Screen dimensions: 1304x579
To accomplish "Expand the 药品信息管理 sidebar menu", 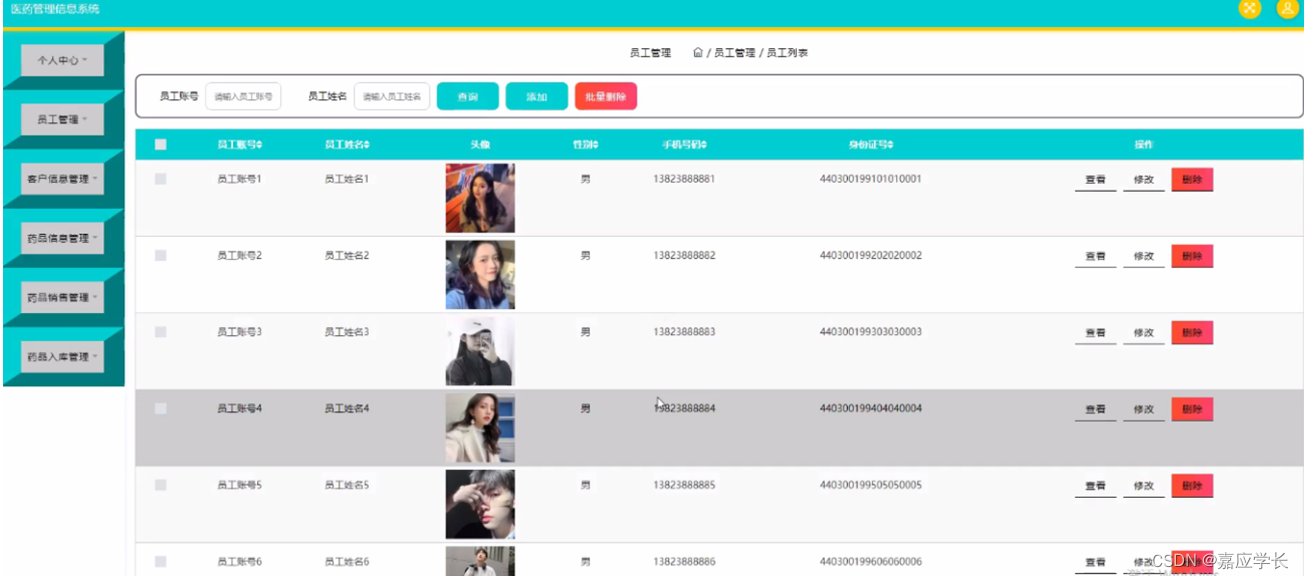I will (62, 238).
